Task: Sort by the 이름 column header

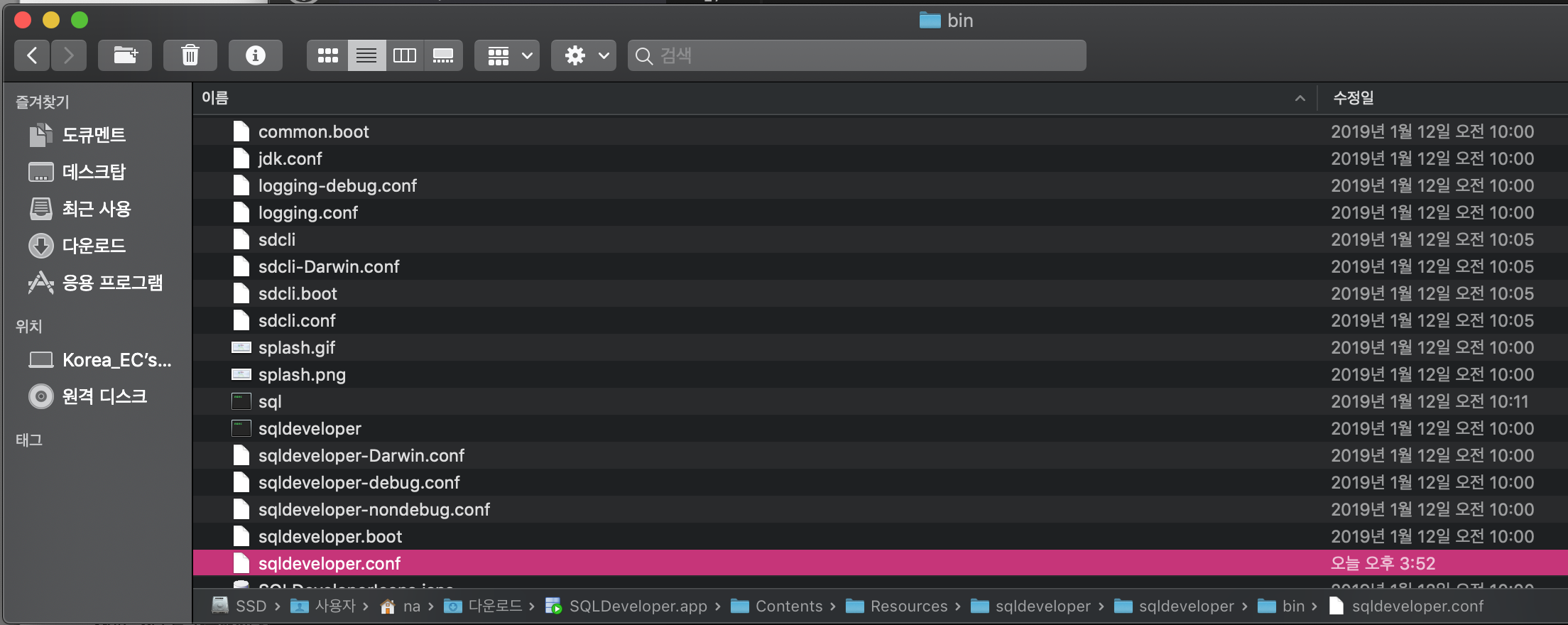Action: [x=215, y=98]
